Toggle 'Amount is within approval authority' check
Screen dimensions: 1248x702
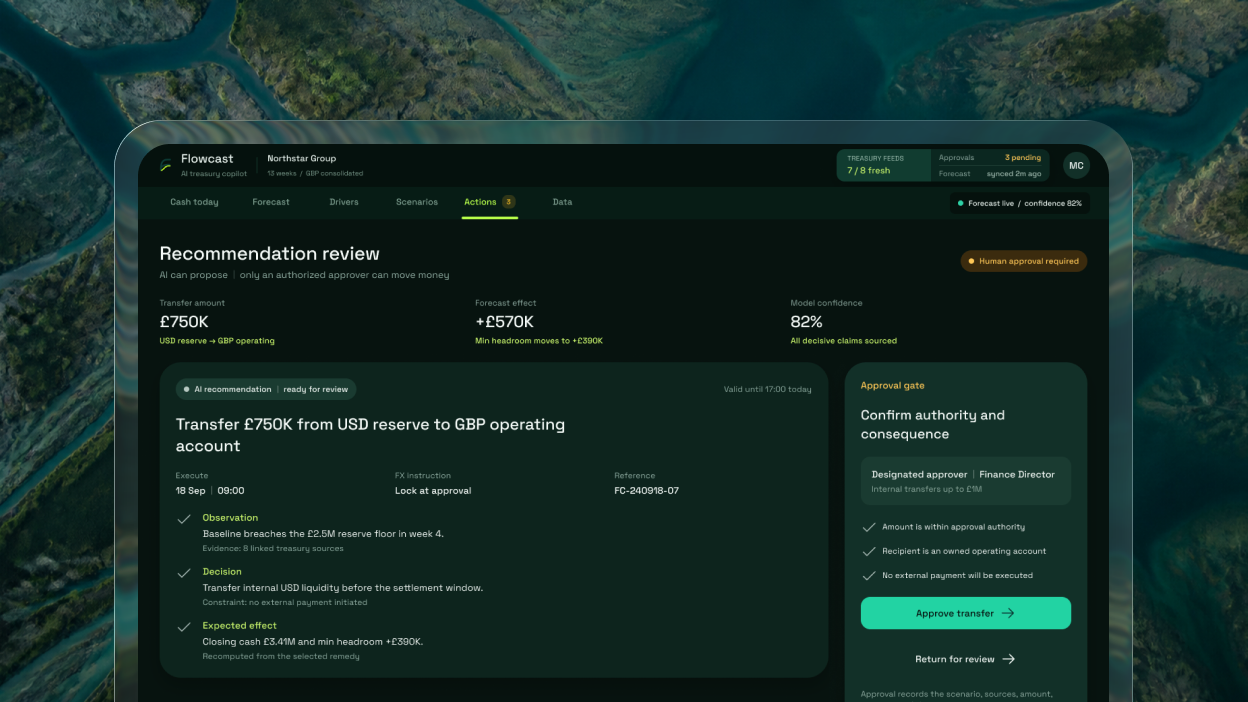[x=868, y=527]
